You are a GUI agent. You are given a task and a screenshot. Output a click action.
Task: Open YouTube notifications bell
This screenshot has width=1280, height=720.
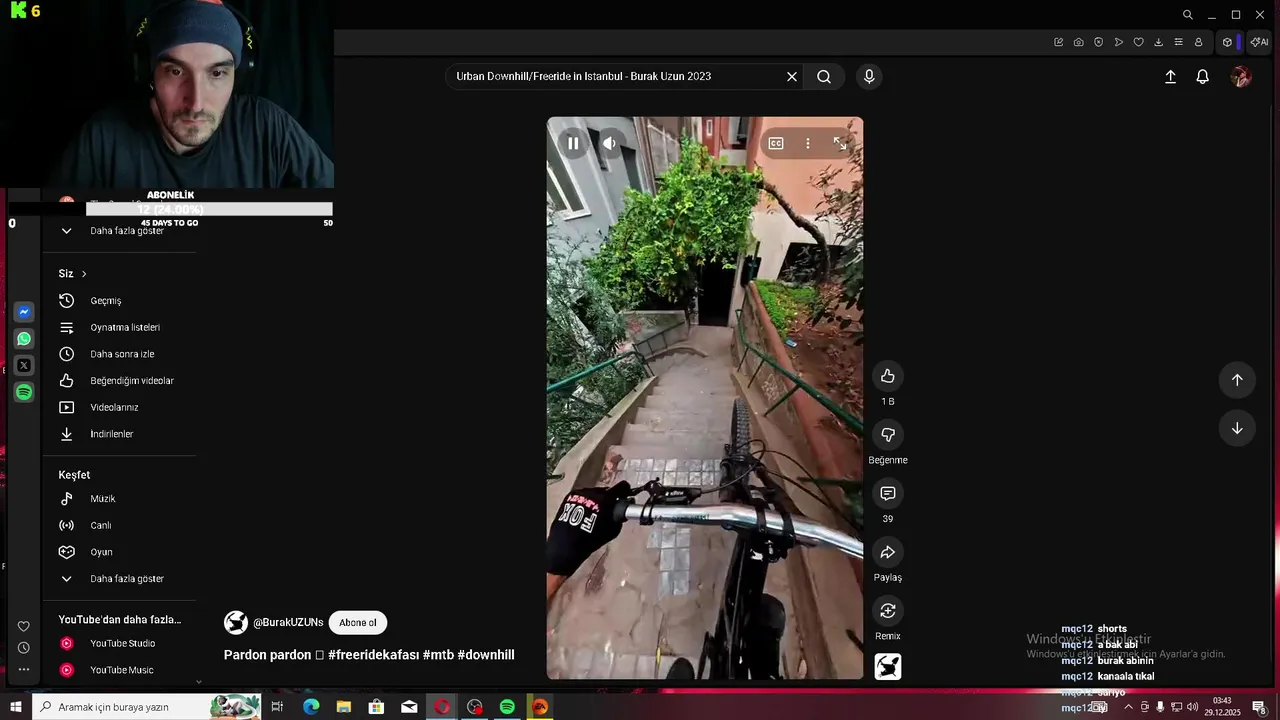pos(1203,76)
